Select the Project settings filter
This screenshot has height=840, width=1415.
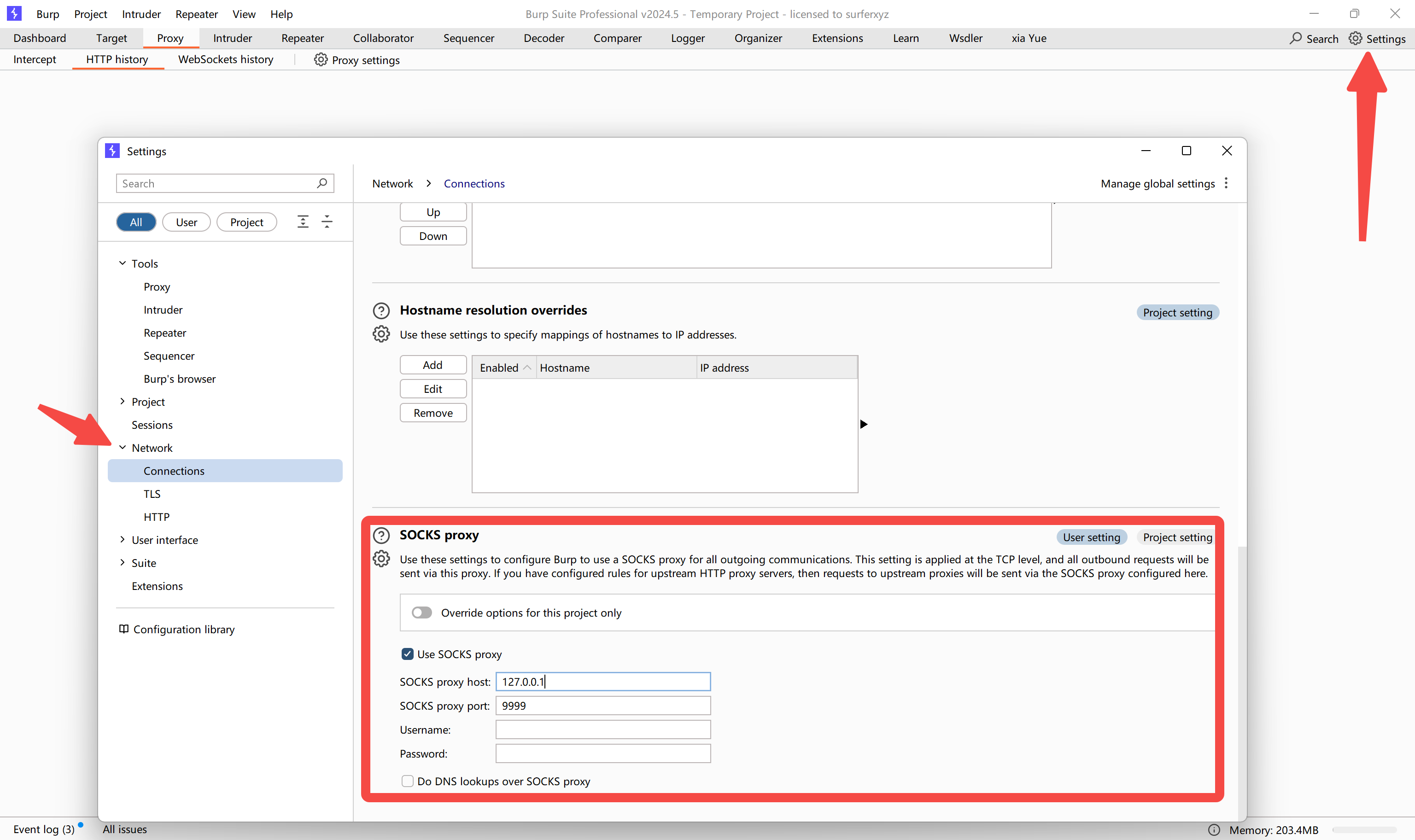247,222
